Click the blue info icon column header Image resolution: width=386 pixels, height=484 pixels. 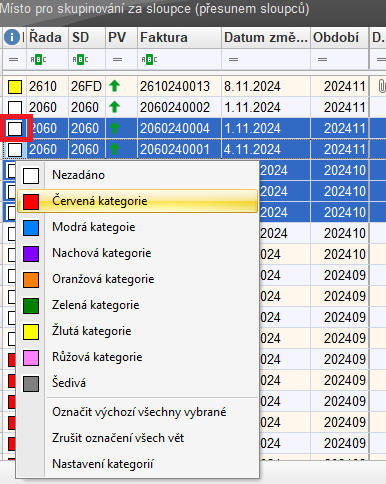12,37
